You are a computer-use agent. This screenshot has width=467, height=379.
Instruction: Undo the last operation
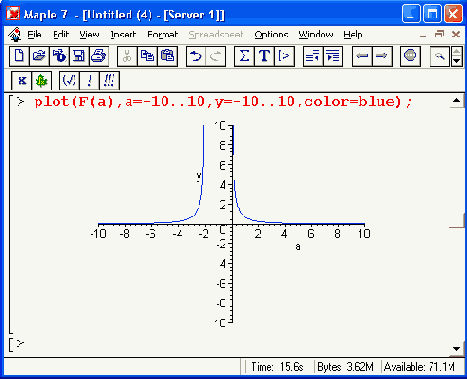(196, 56)
